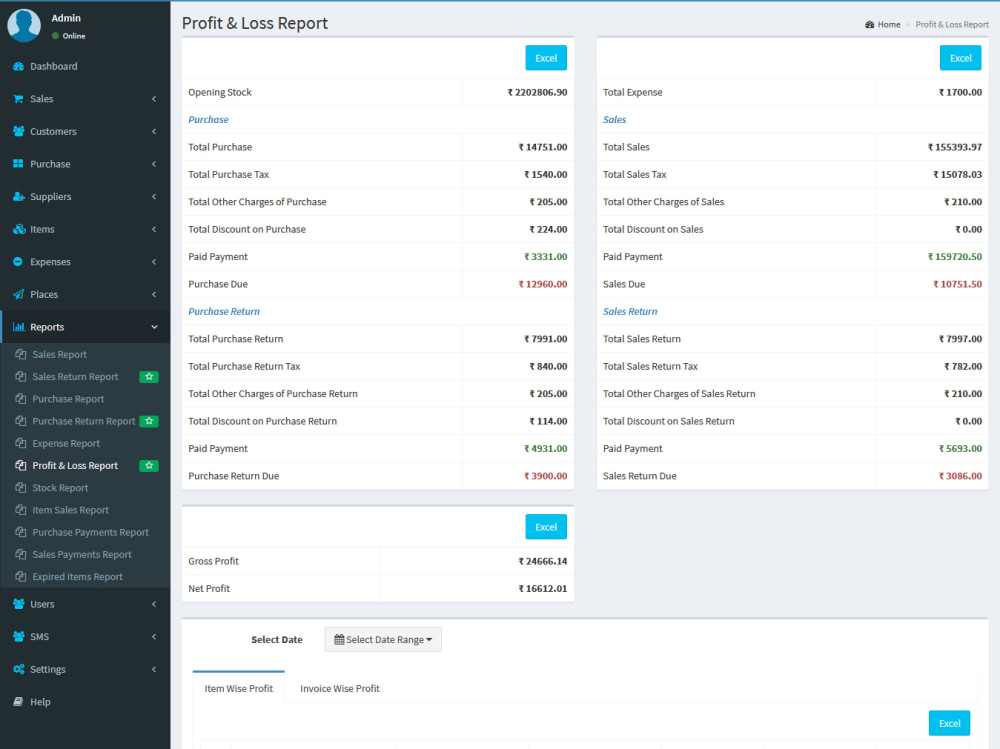Viewport: 1000px width, 749px height.
Task: Click the Home breadcrumb dashboard icon
Action: 869,25
